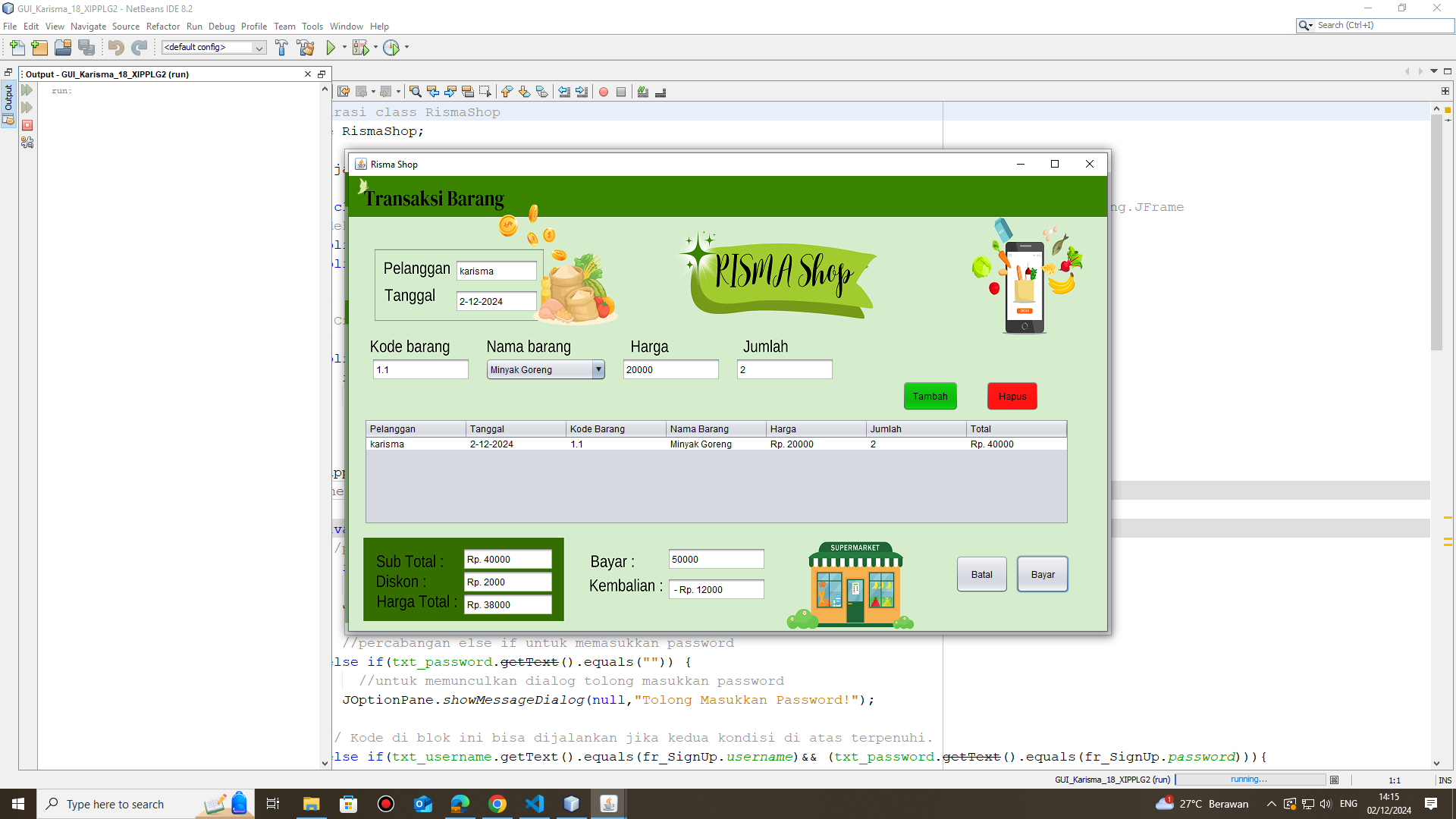Click the Profile Project clock icon
The image size is (1456, 819).
pyautogui.click(x=391, y=48)
